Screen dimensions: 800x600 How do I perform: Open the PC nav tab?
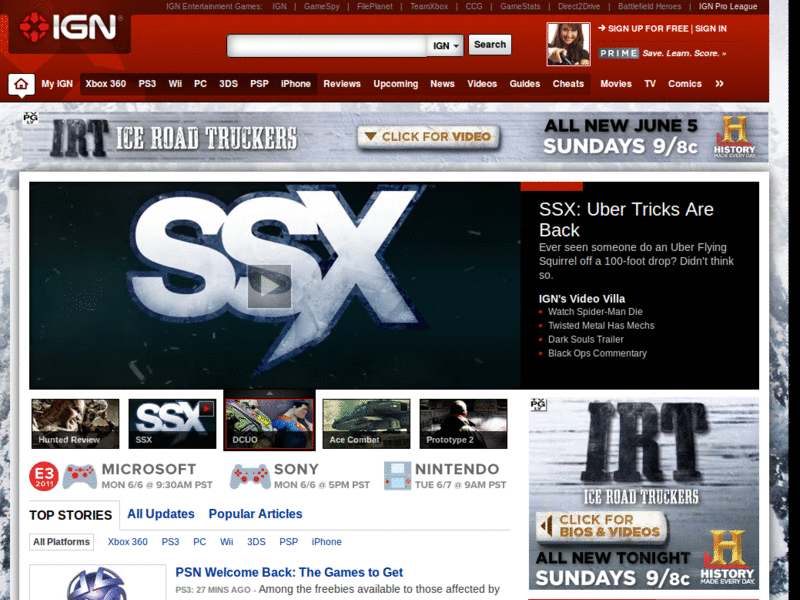pos(201,84)
